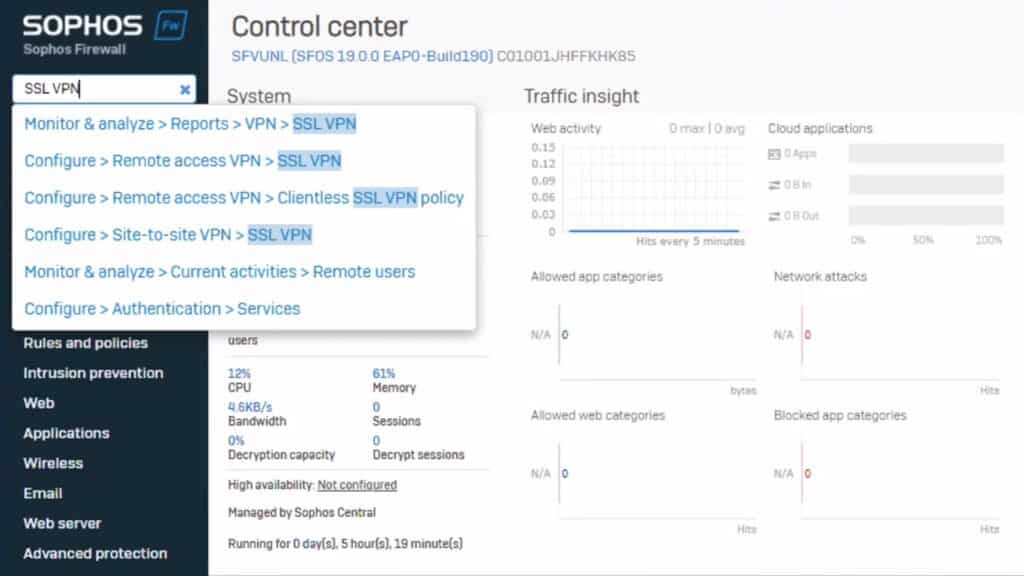Click the 12% CPU usage link
Viewport: 1024px width, 576px height.
[239, 374]
